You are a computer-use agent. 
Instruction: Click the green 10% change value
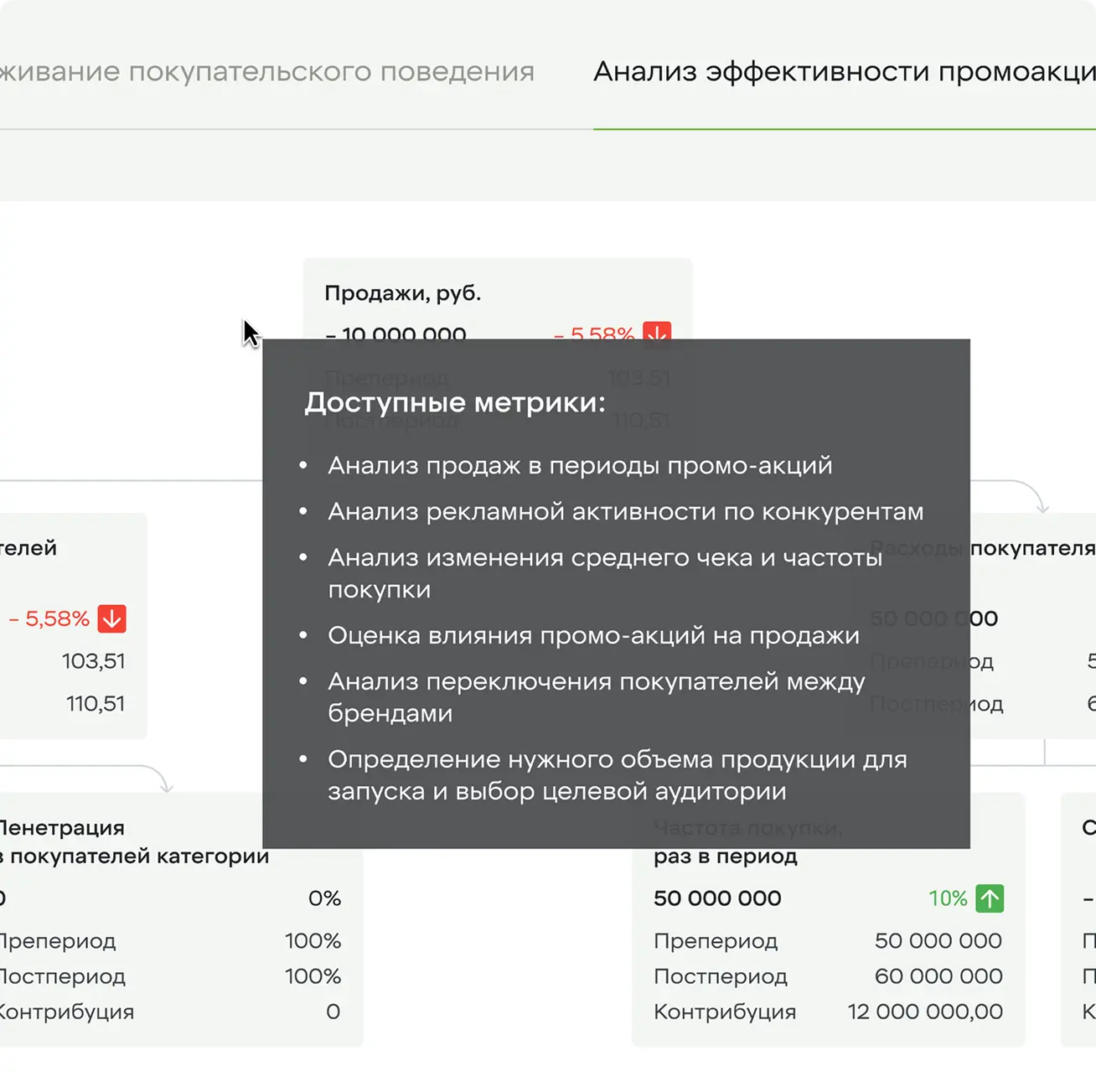click(x=947, y=898)
